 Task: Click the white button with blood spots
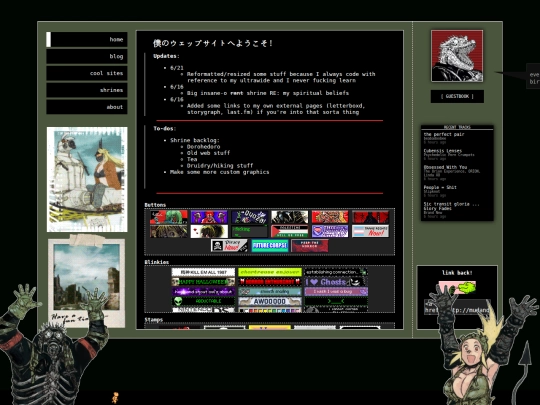pos(209,231)
